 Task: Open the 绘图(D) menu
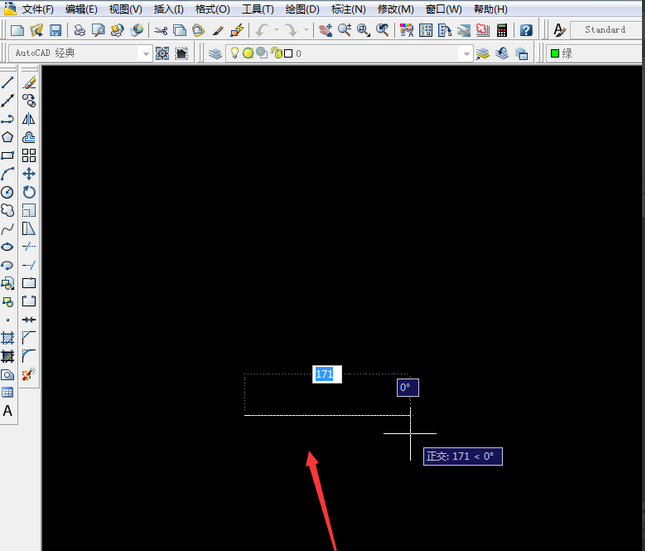[302, 9]
